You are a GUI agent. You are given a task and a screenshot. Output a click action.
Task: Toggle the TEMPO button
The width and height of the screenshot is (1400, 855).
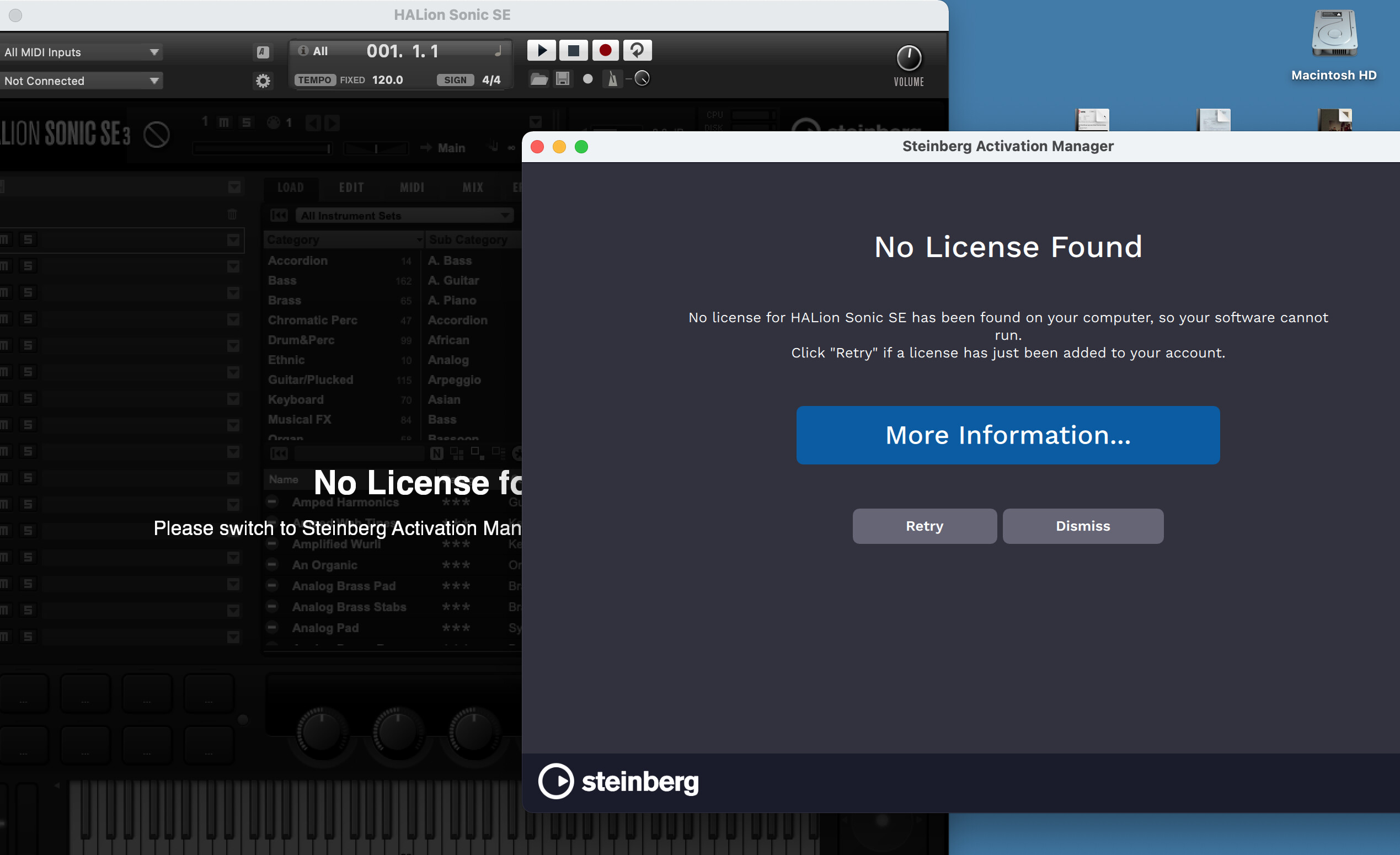pos(315,80)
